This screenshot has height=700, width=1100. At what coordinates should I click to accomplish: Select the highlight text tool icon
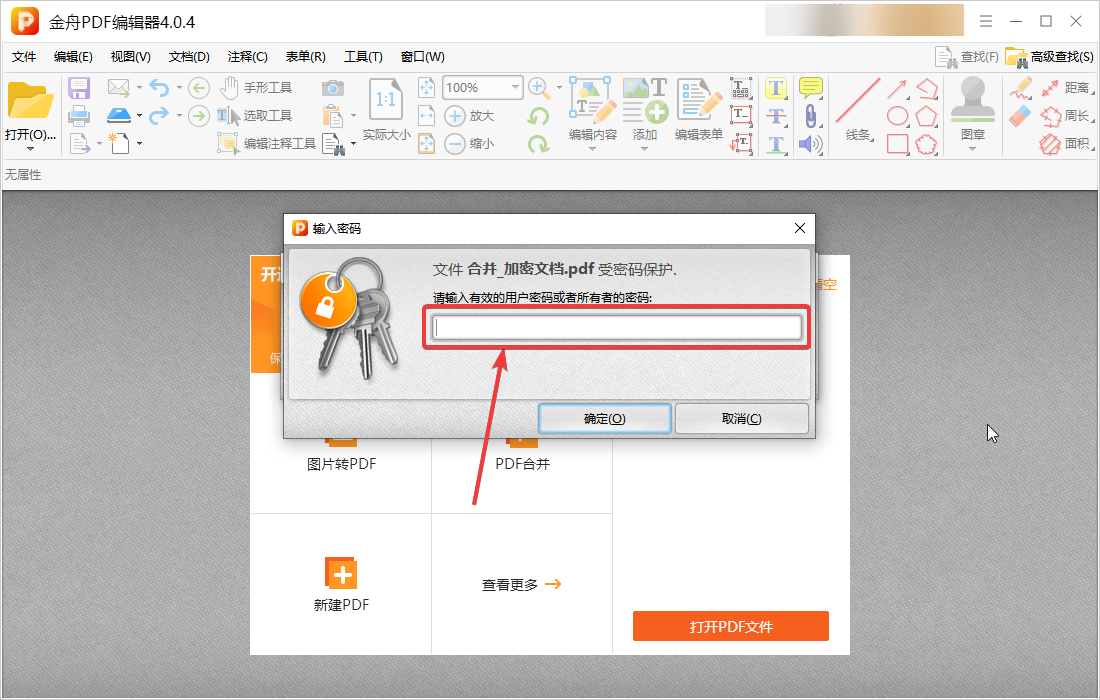pyautogui.click(x=776, y=88)
